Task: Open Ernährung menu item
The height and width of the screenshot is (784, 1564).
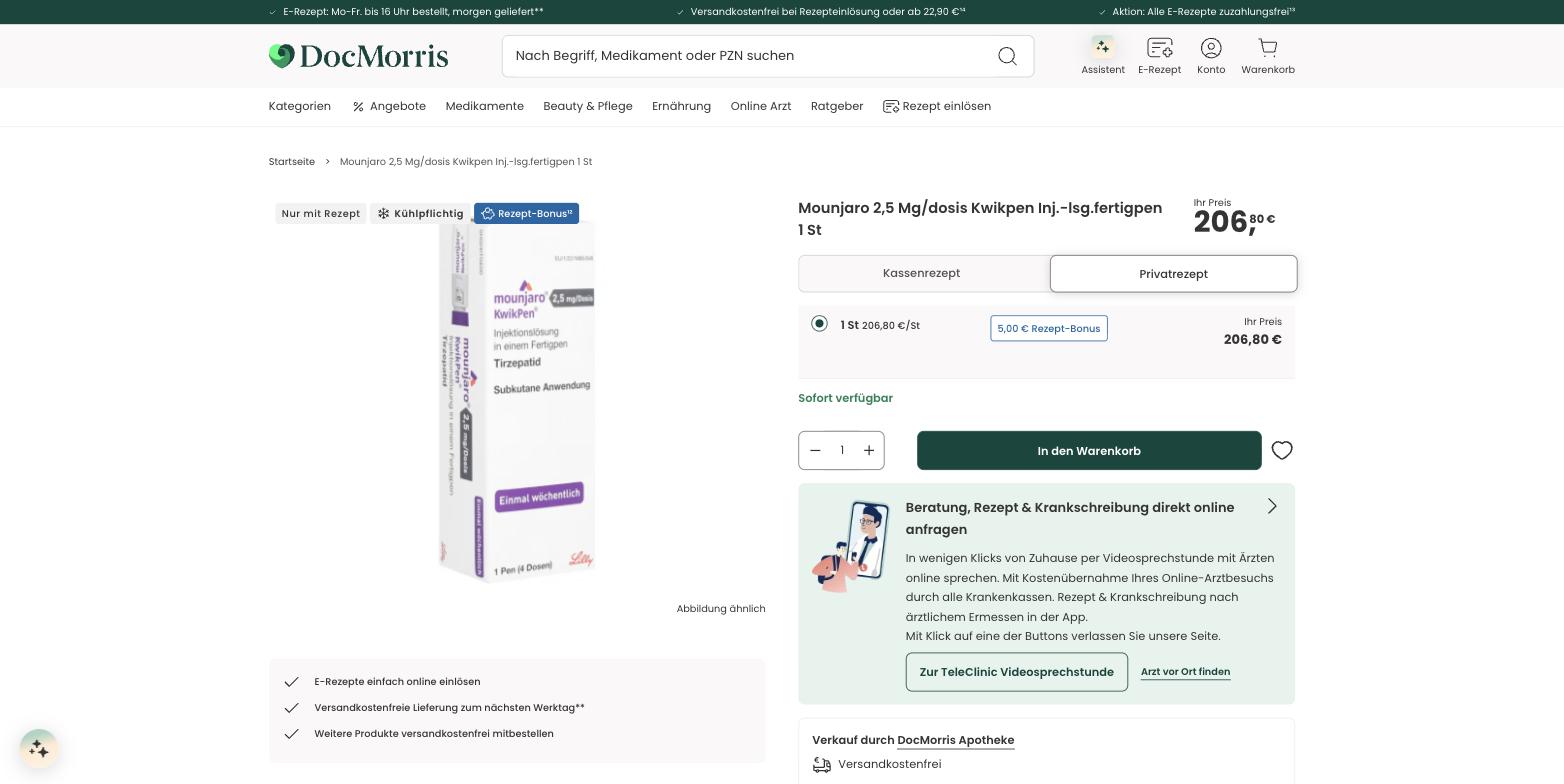Action: point(681,106)
